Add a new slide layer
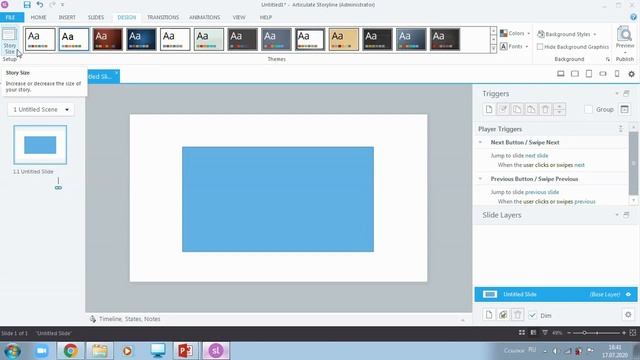The width and height of the screenshot is (640, 360). (489, 315)
